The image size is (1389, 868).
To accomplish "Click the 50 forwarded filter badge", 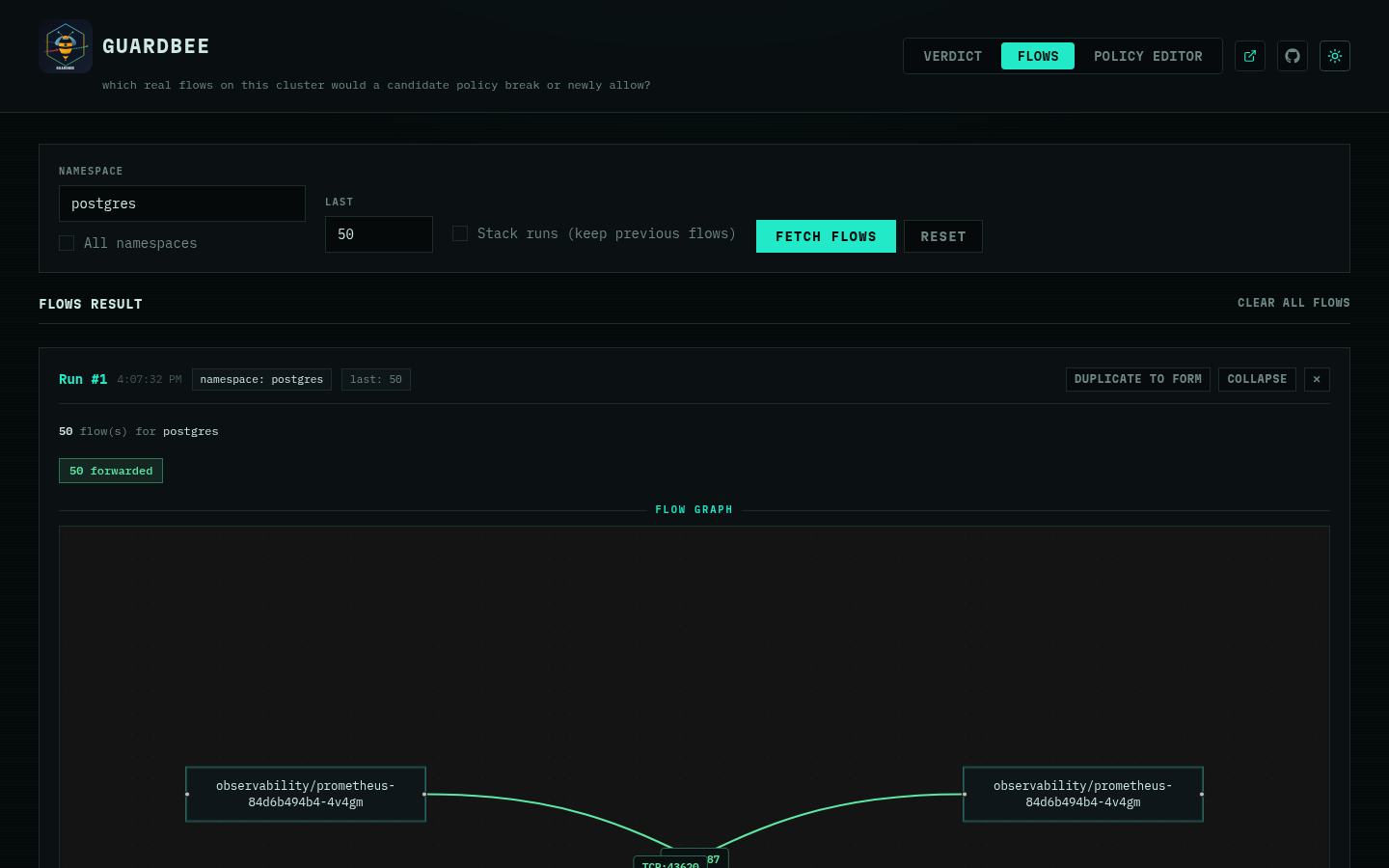I will pos(111,471).
